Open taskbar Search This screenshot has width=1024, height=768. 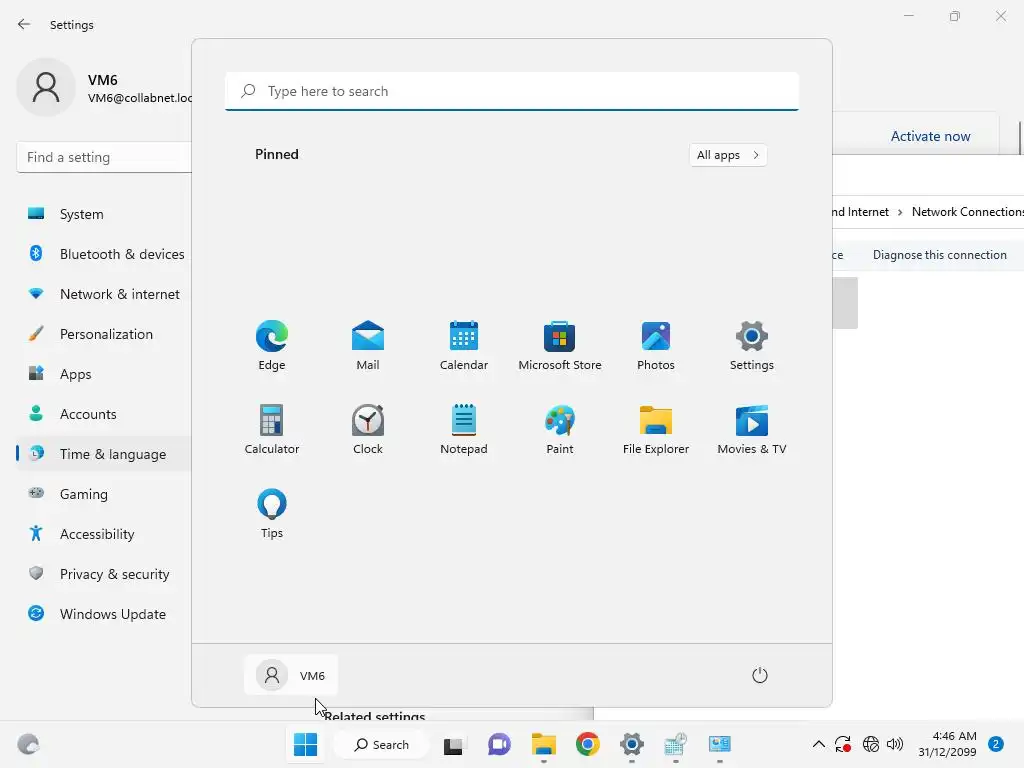coord(381,744)
